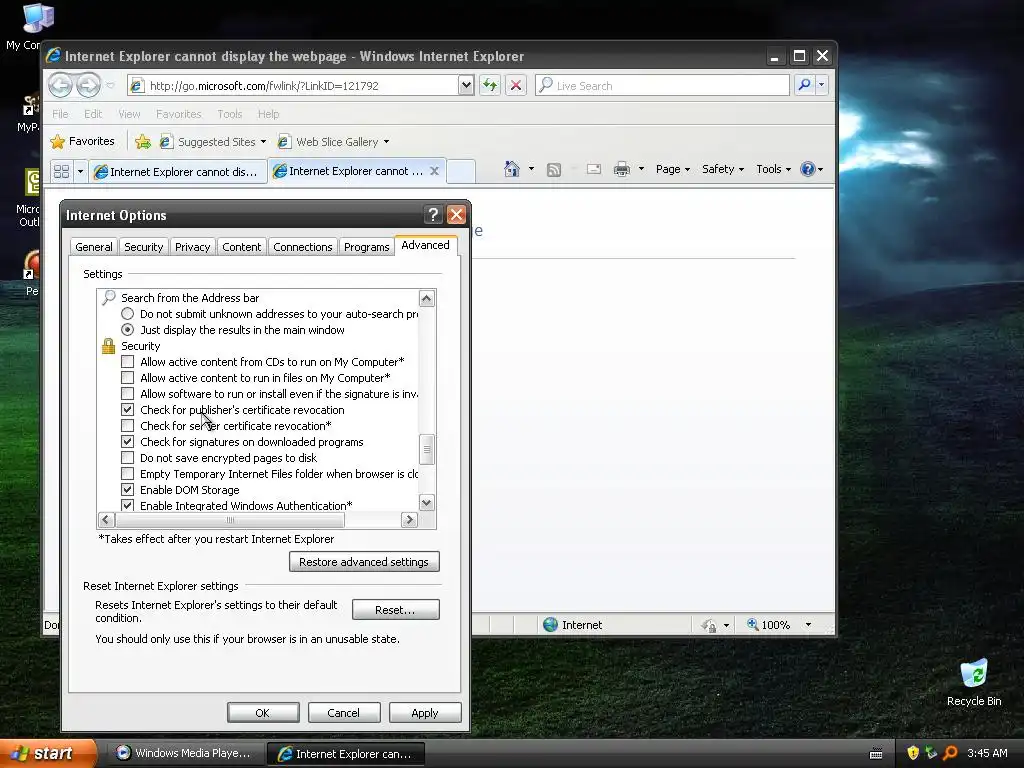Go back with the IE Back arrow
Screen dimensions: 1024x768
click(60, 85)
